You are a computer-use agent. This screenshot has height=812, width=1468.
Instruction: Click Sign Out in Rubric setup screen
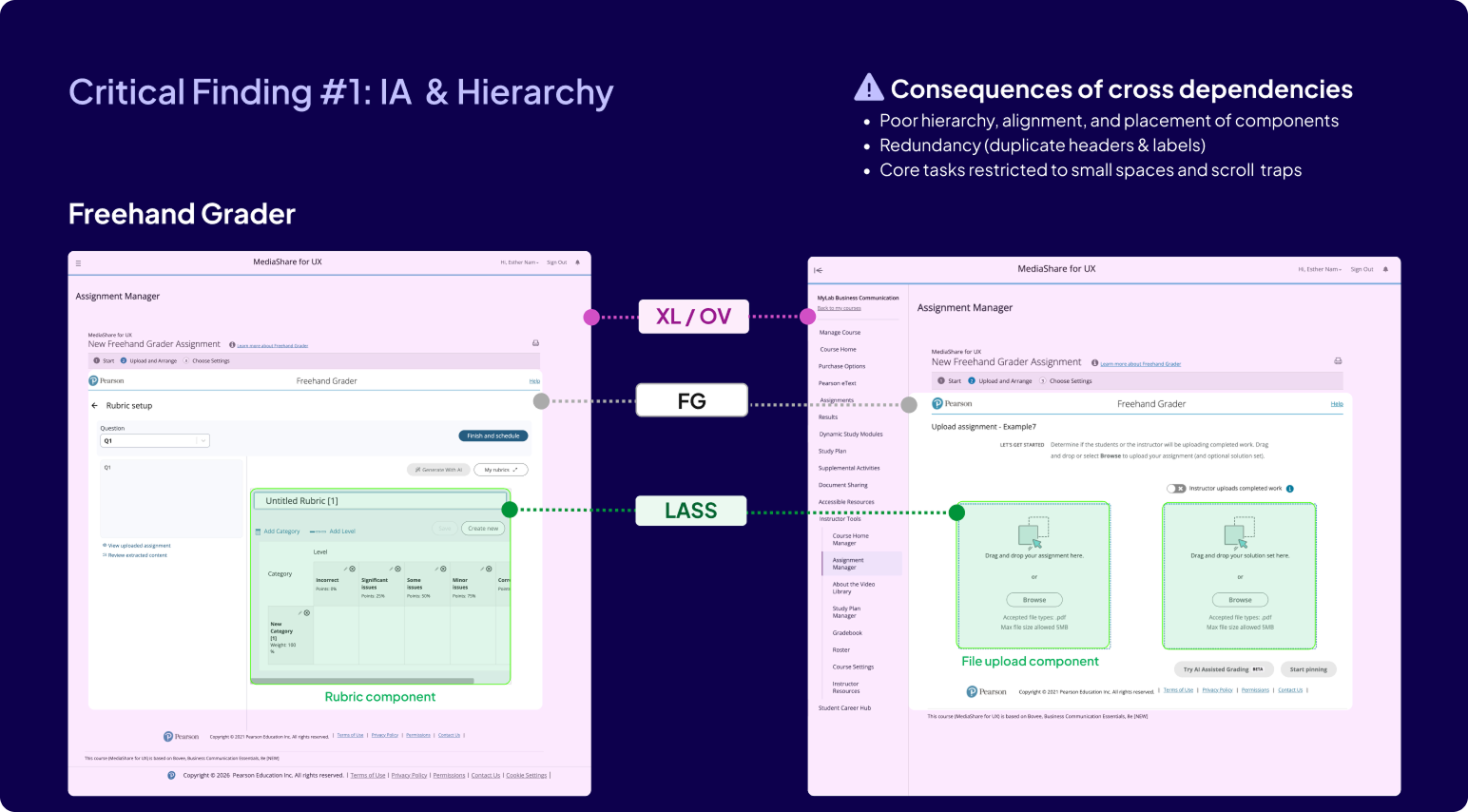[x=557, y=262]
